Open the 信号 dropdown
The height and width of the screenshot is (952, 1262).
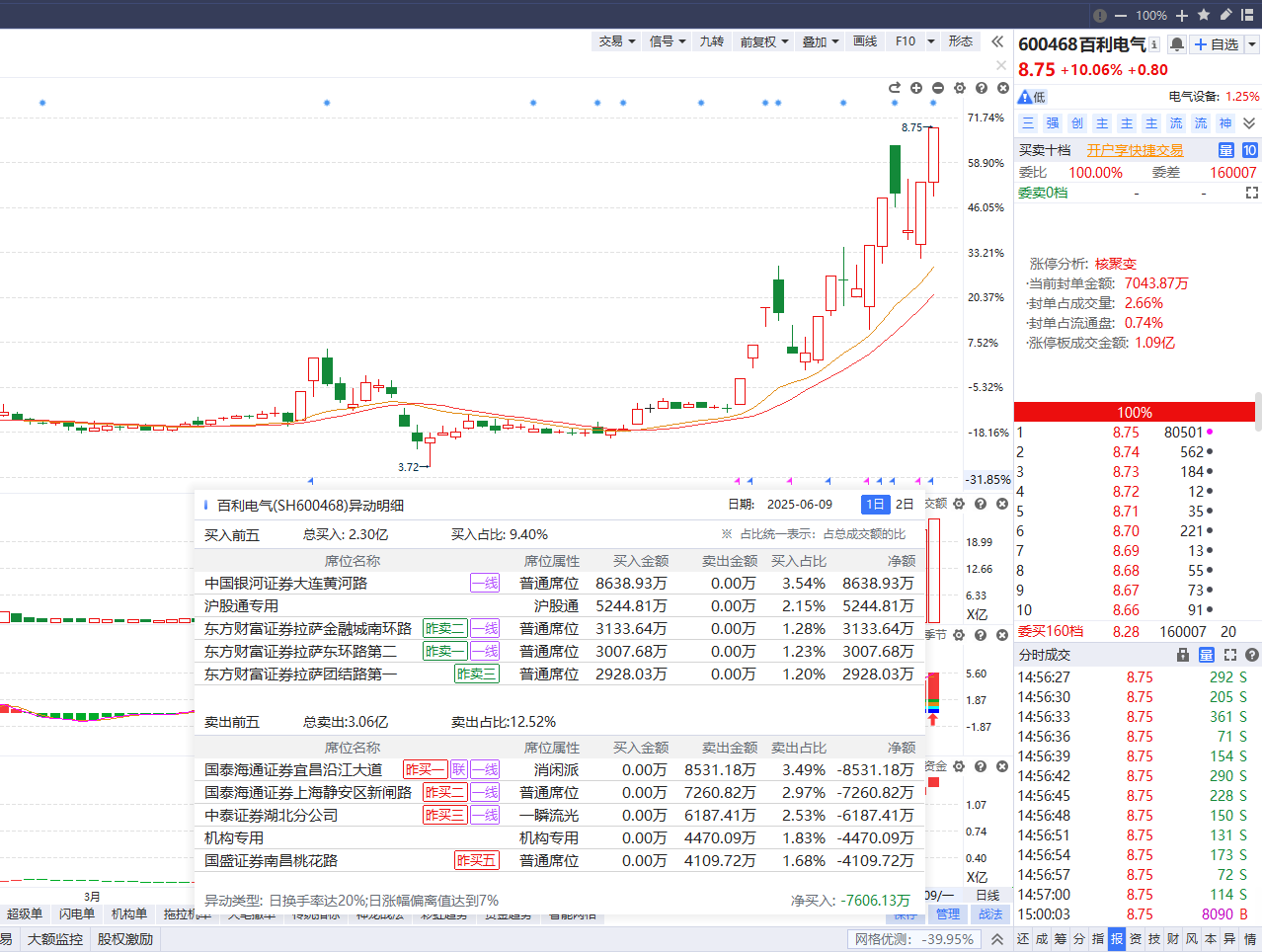click(x=668, y=41)
